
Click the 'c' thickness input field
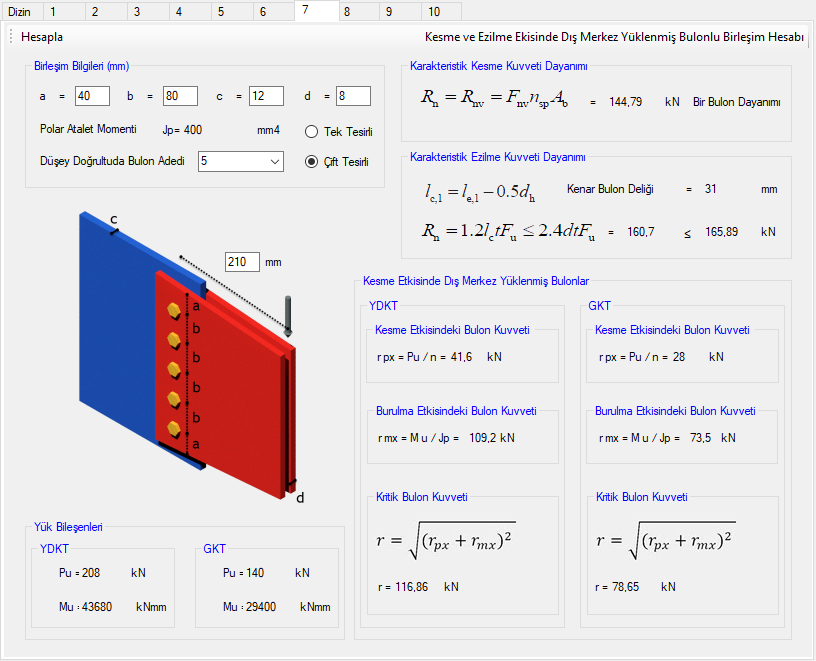(266, 96)
